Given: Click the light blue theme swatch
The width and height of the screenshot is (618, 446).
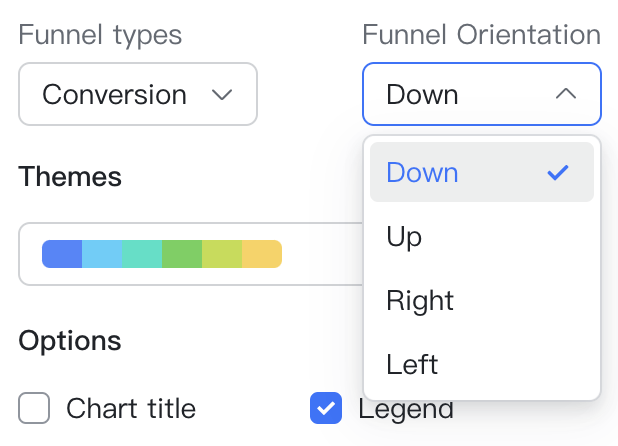Looking at the screenshot, I should click(102, 254).
